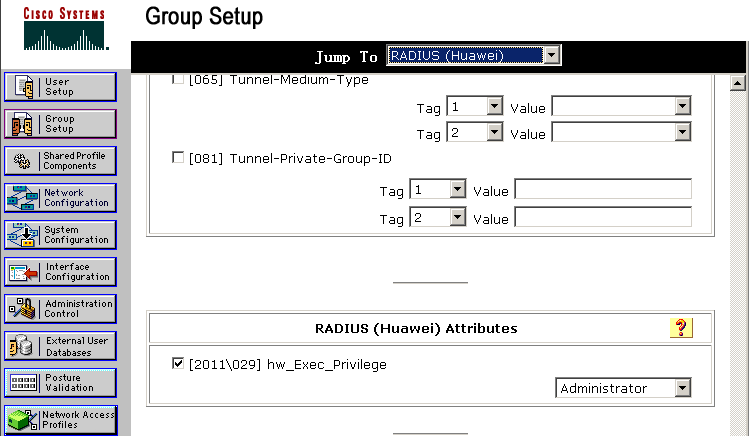749x436 pixels.
Task: Open the Posture Validation menu item
Action: coord(60,383)
